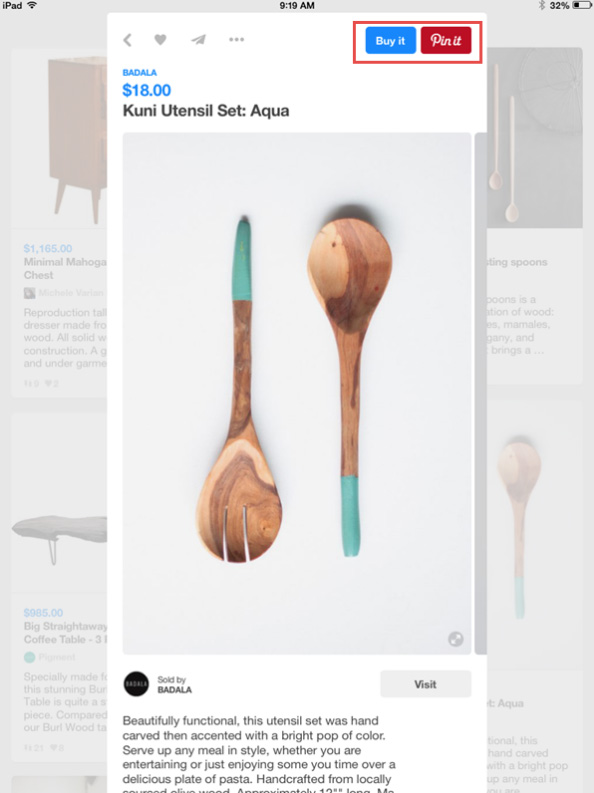Like the pin with heart icon
The height and width of the screenshot is (793, 594).
pos(160,39)
